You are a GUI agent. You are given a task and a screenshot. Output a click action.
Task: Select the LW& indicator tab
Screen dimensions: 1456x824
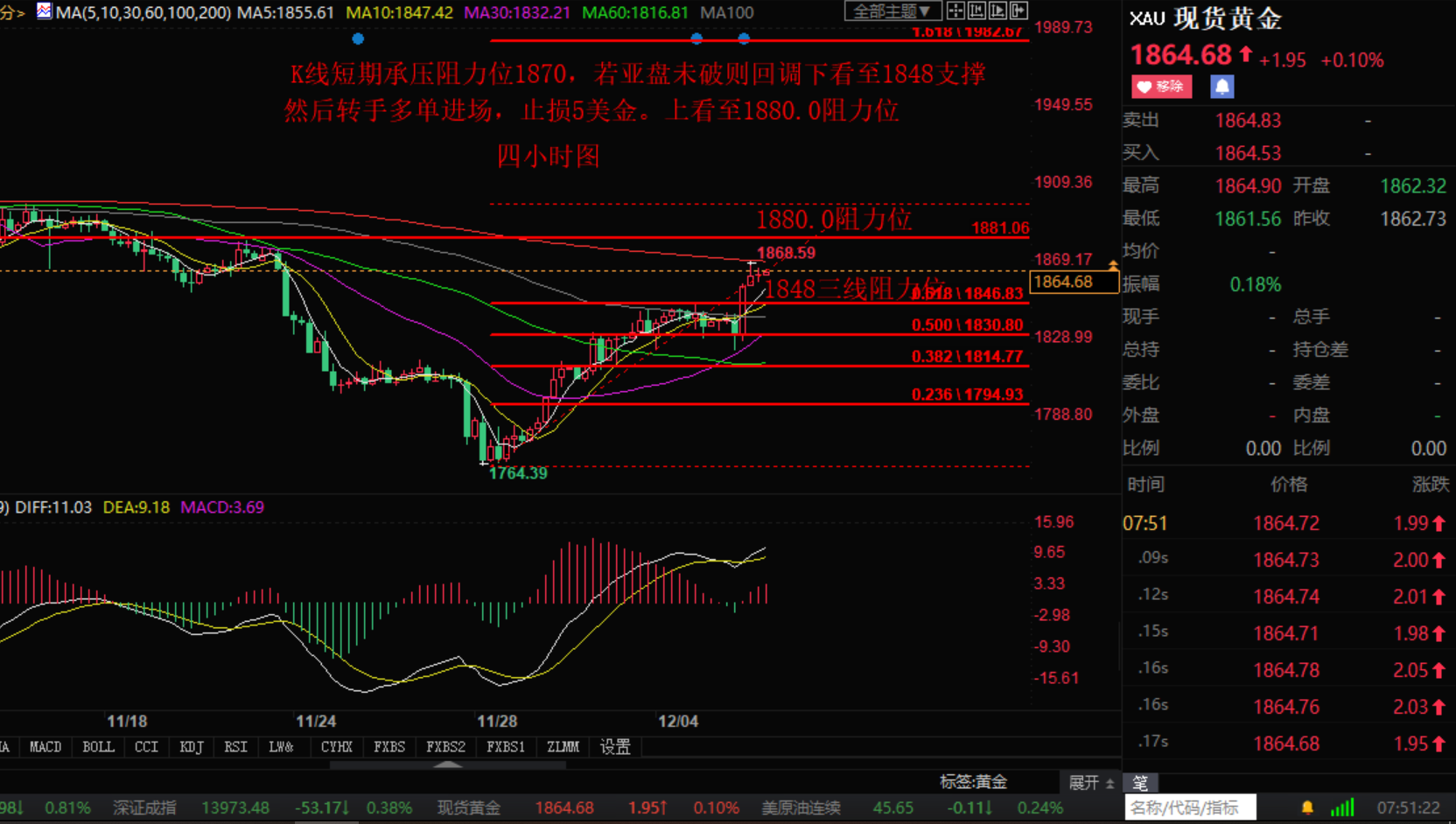point(281,747)
